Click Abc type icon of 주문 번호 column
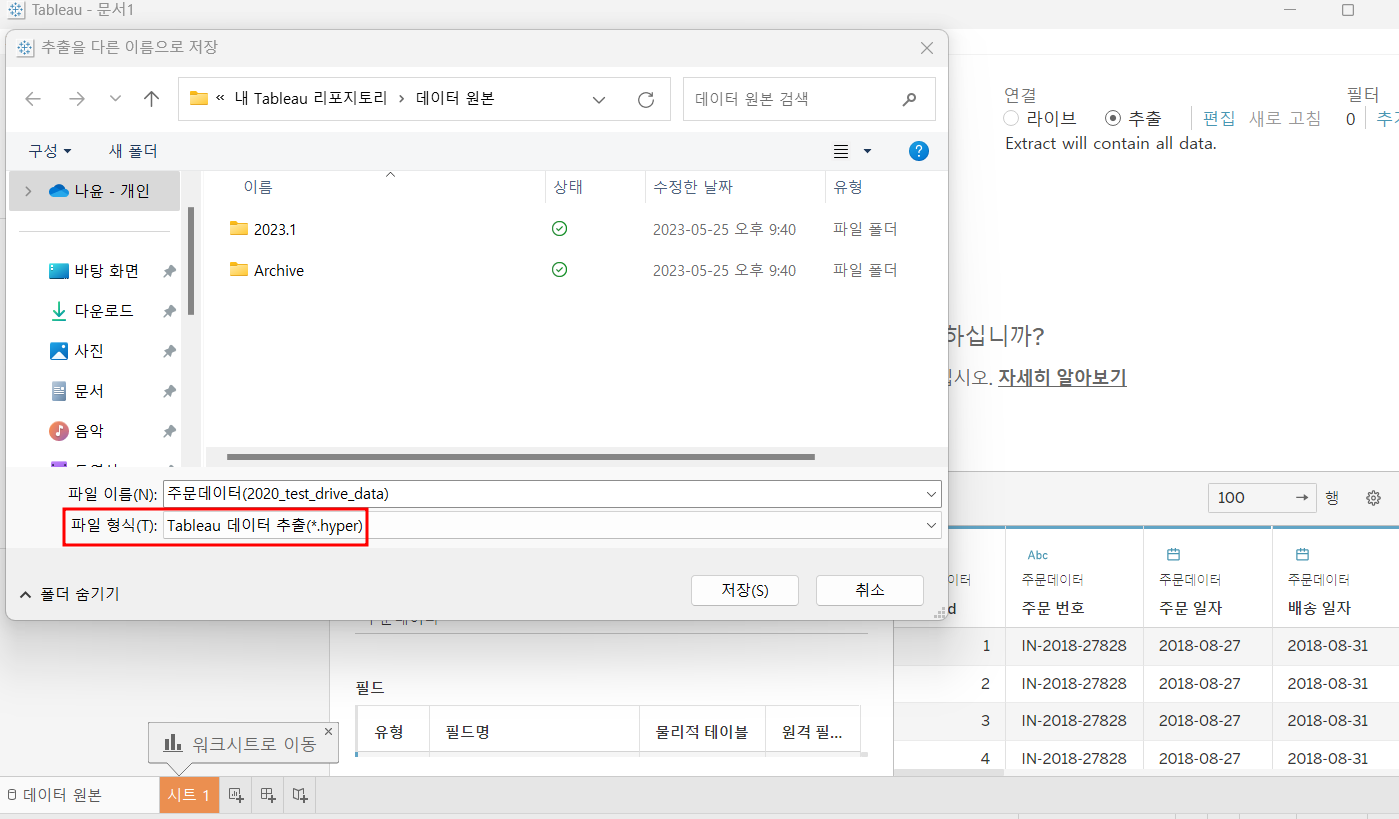Image resolution: width=1399 pixels, height=819 pixels. (x=1038, y=555)
